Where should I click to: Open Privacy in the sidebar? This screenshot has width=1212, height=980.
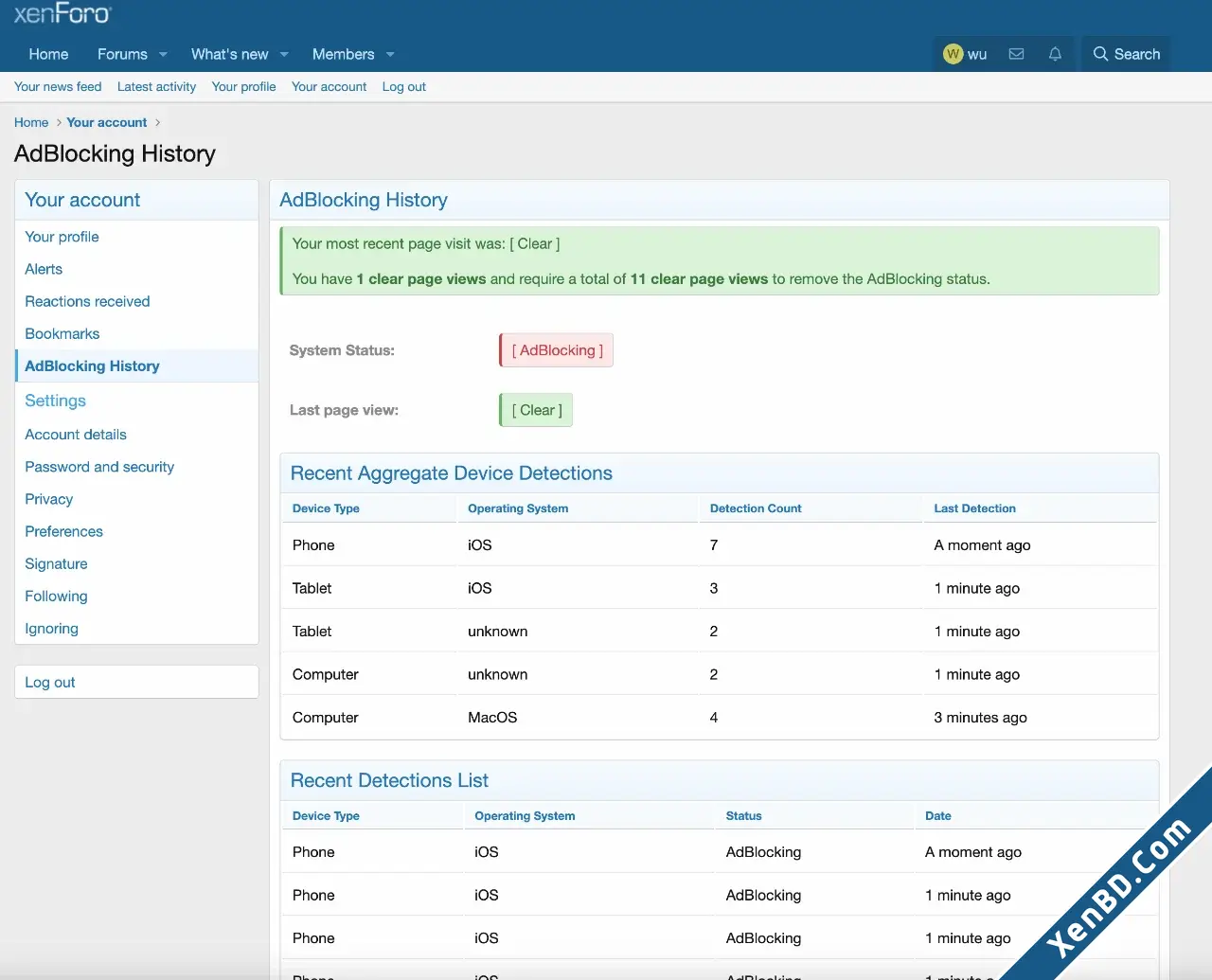136,499
